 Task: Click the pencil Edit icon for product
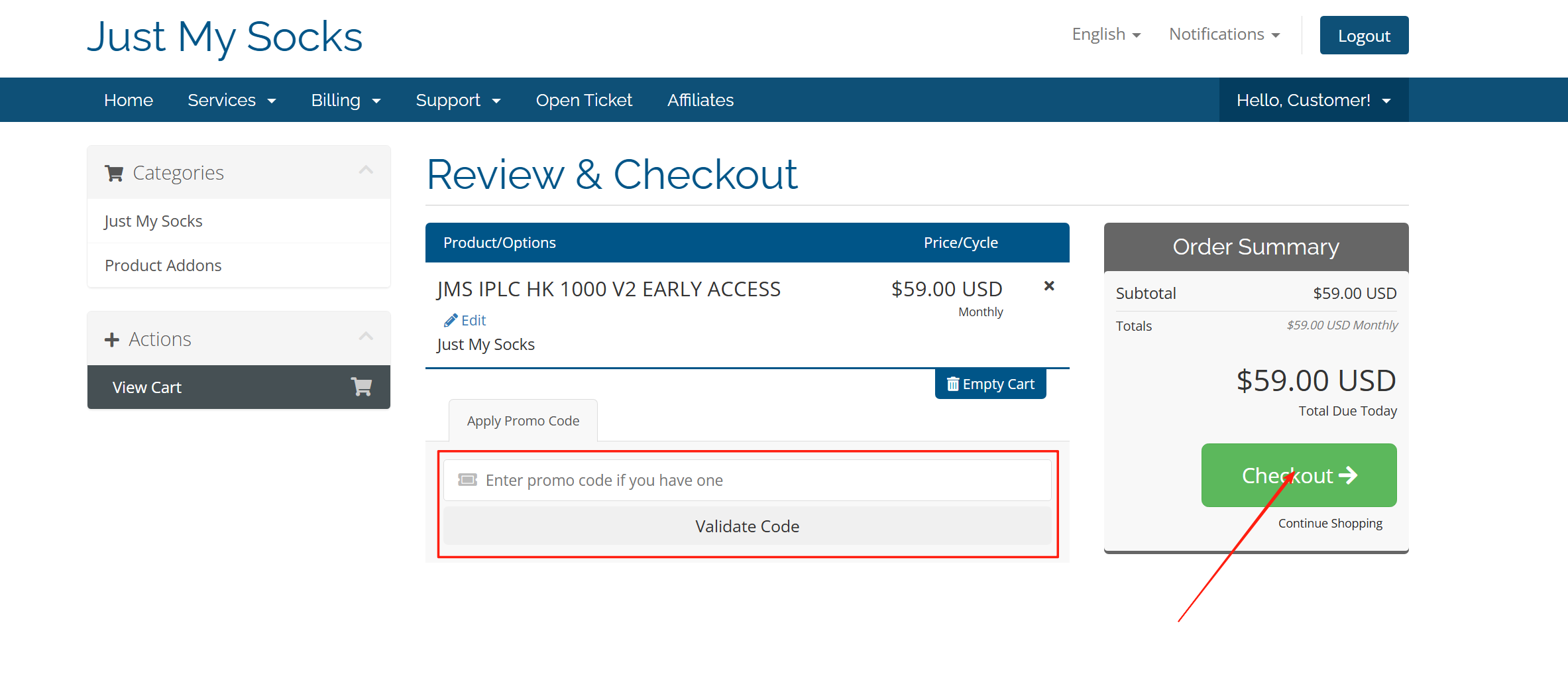coord(451,321)
